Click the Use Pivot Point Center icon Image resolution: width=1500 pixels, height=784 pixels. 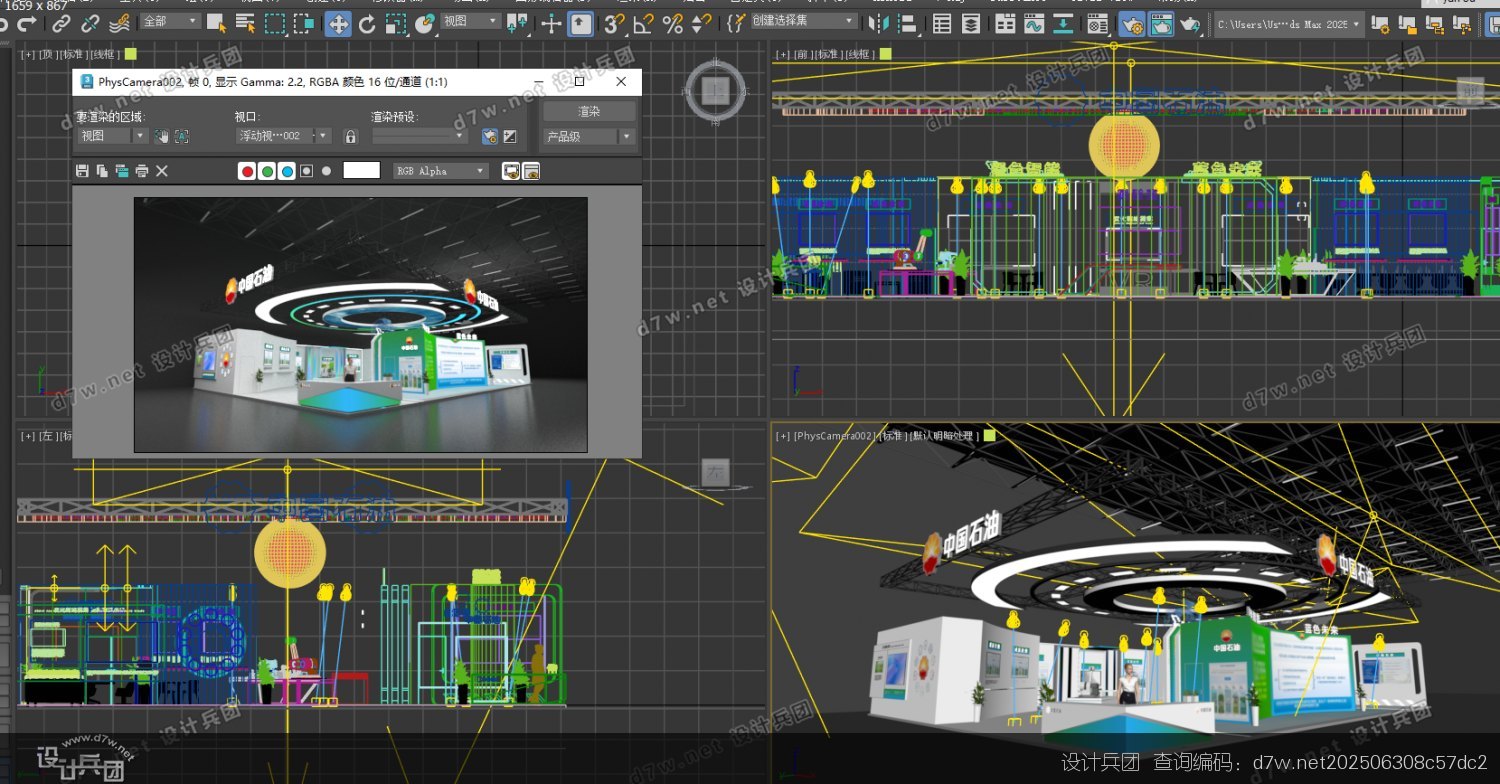pyautogui.click(x=517, y=24)
